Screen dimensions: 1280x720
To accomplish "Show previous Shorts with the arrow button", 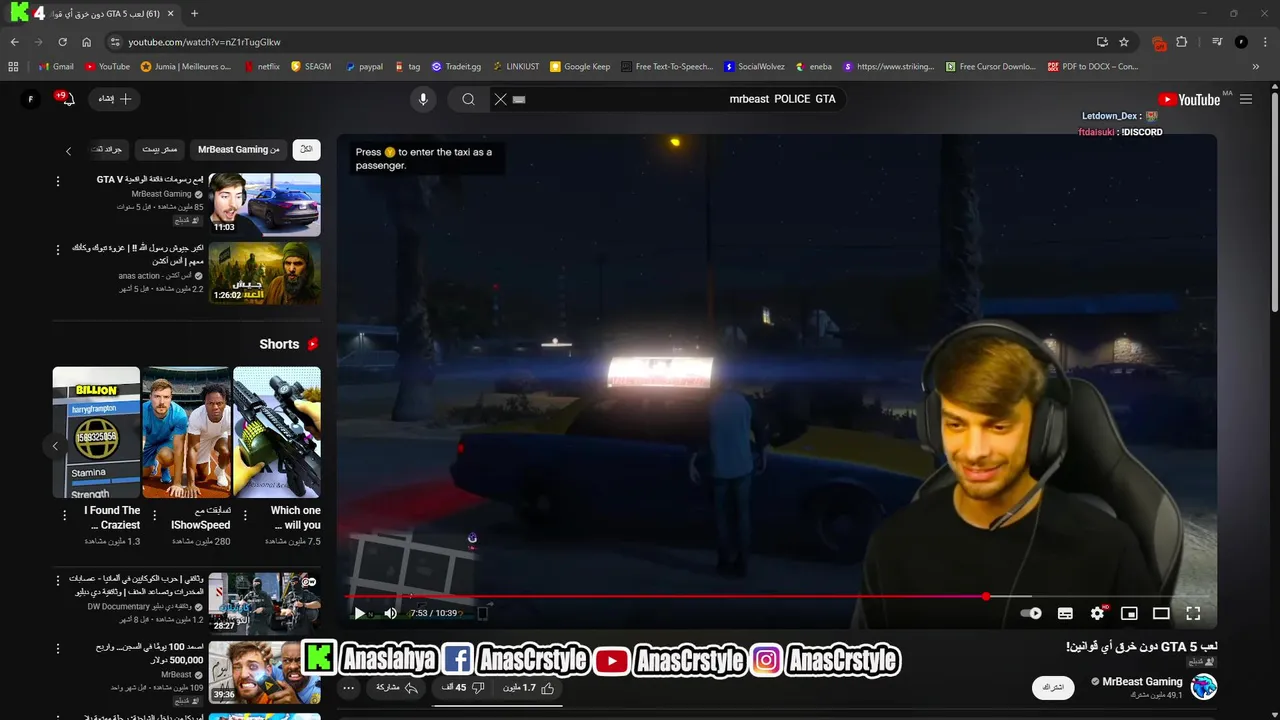I will (56, 446).
